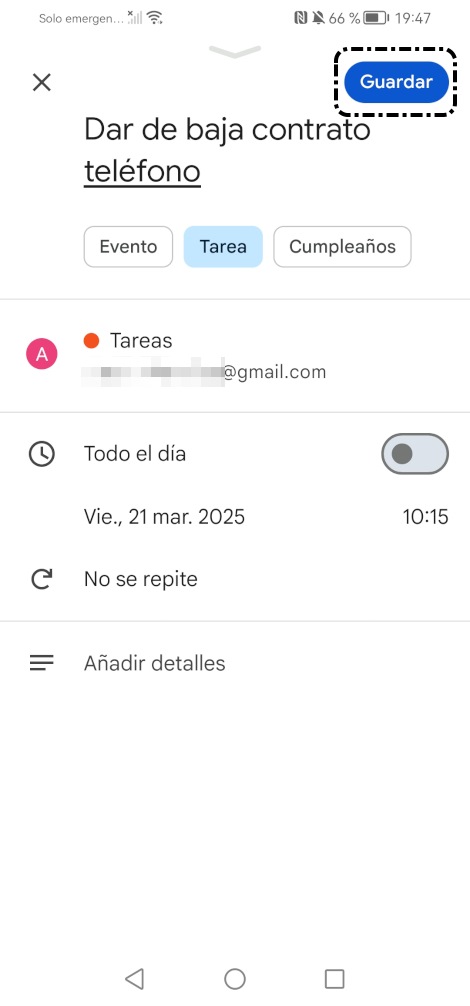This screenshot has width=470, height=1006.
Task: Tap the details lines icon
Action: pos(42,663)
